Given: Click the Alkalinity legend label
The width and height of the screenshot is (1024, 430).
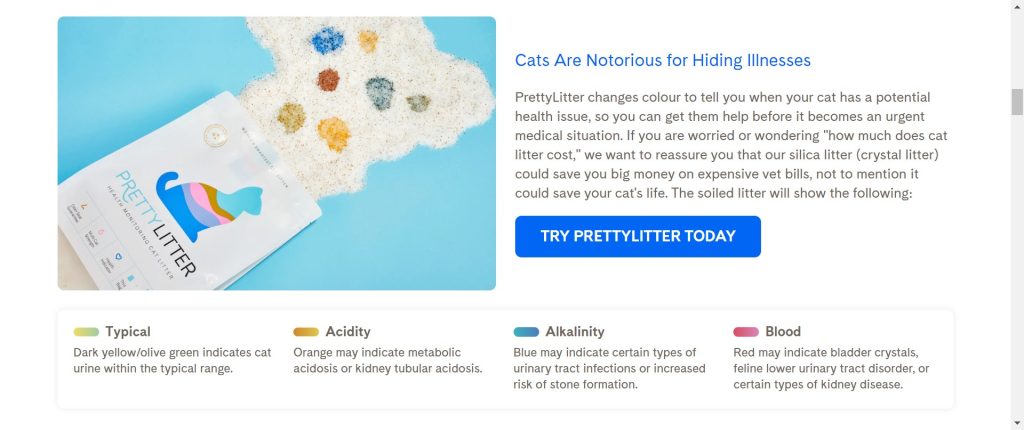Looking at the screenshot, I should coord(575,332).
